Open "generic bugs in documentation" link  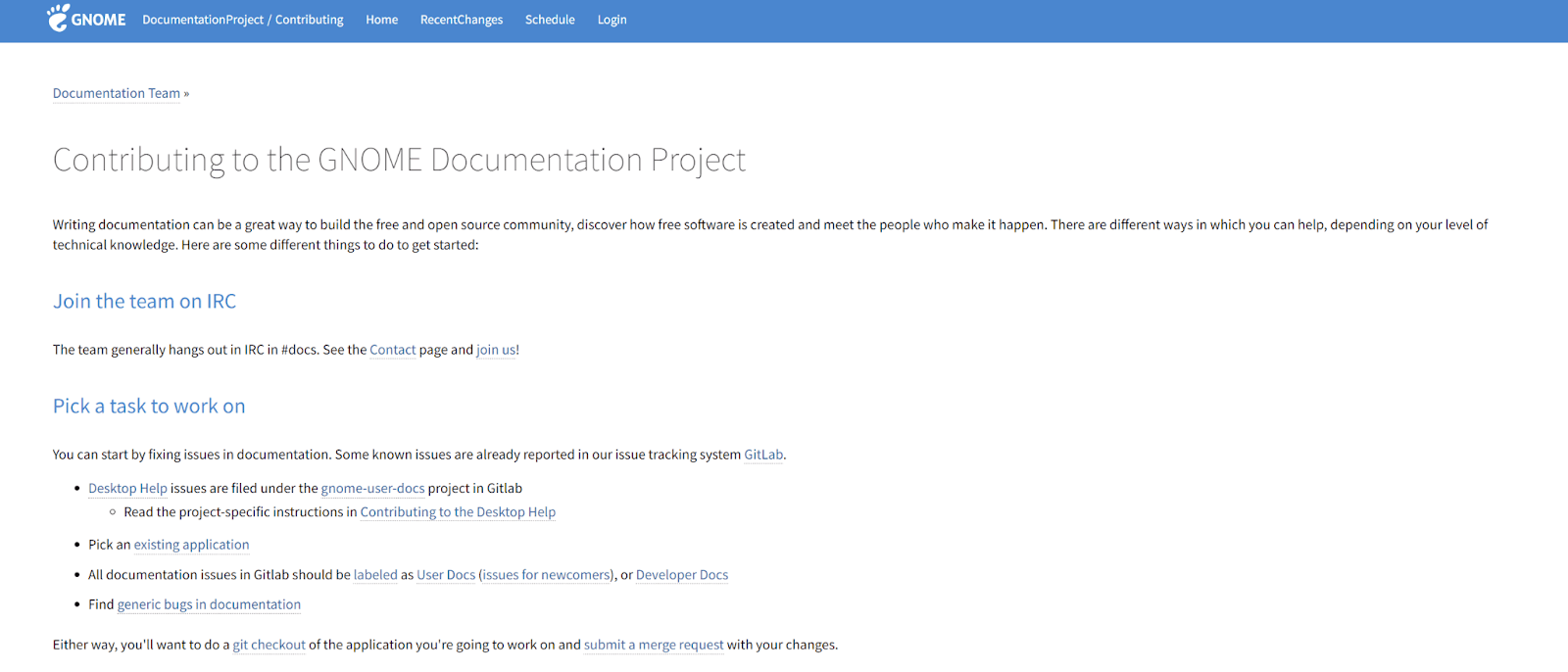coord(209,604)
